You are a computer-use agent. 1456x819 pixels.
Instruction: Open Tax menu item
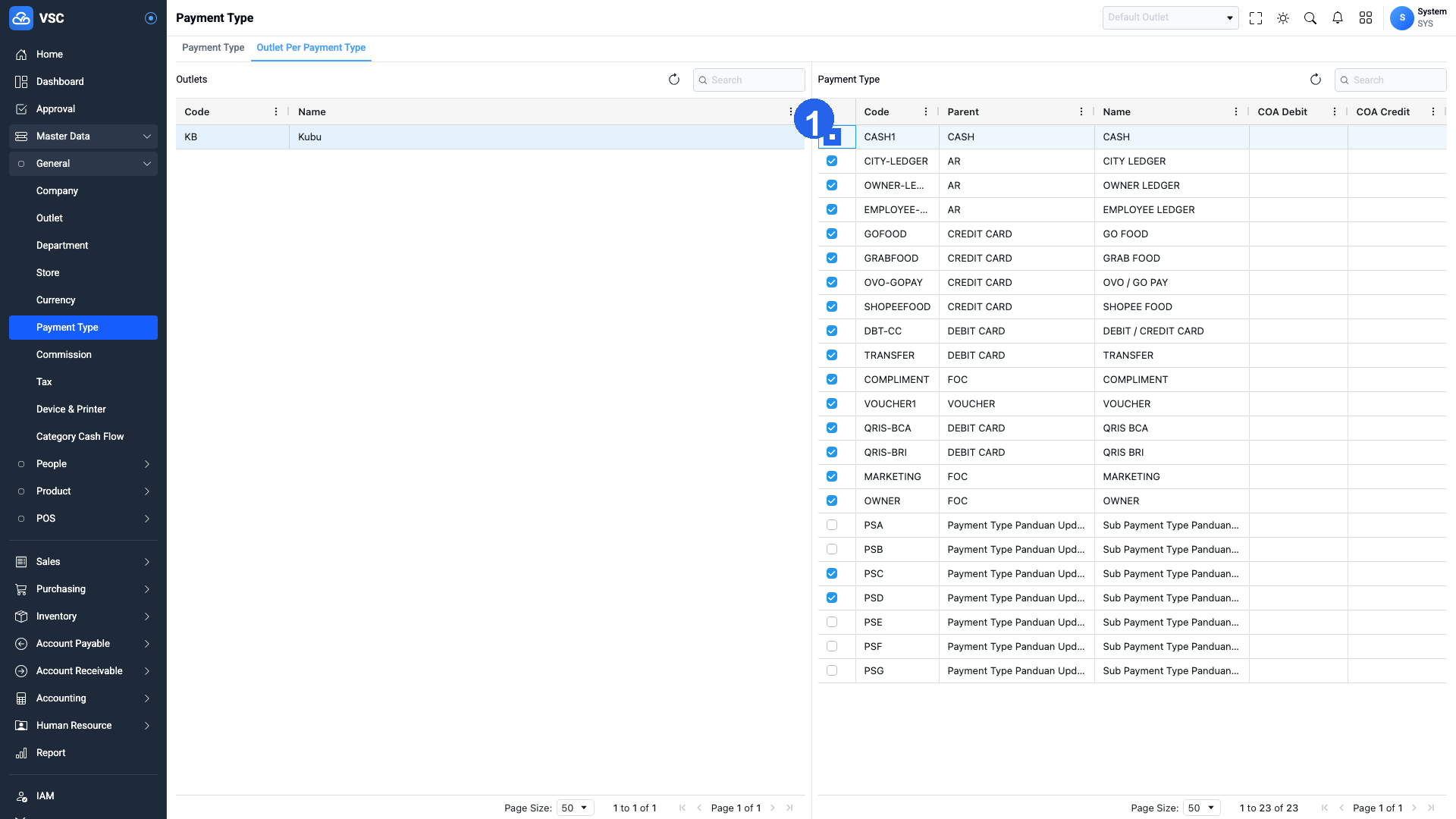[83, 382]
